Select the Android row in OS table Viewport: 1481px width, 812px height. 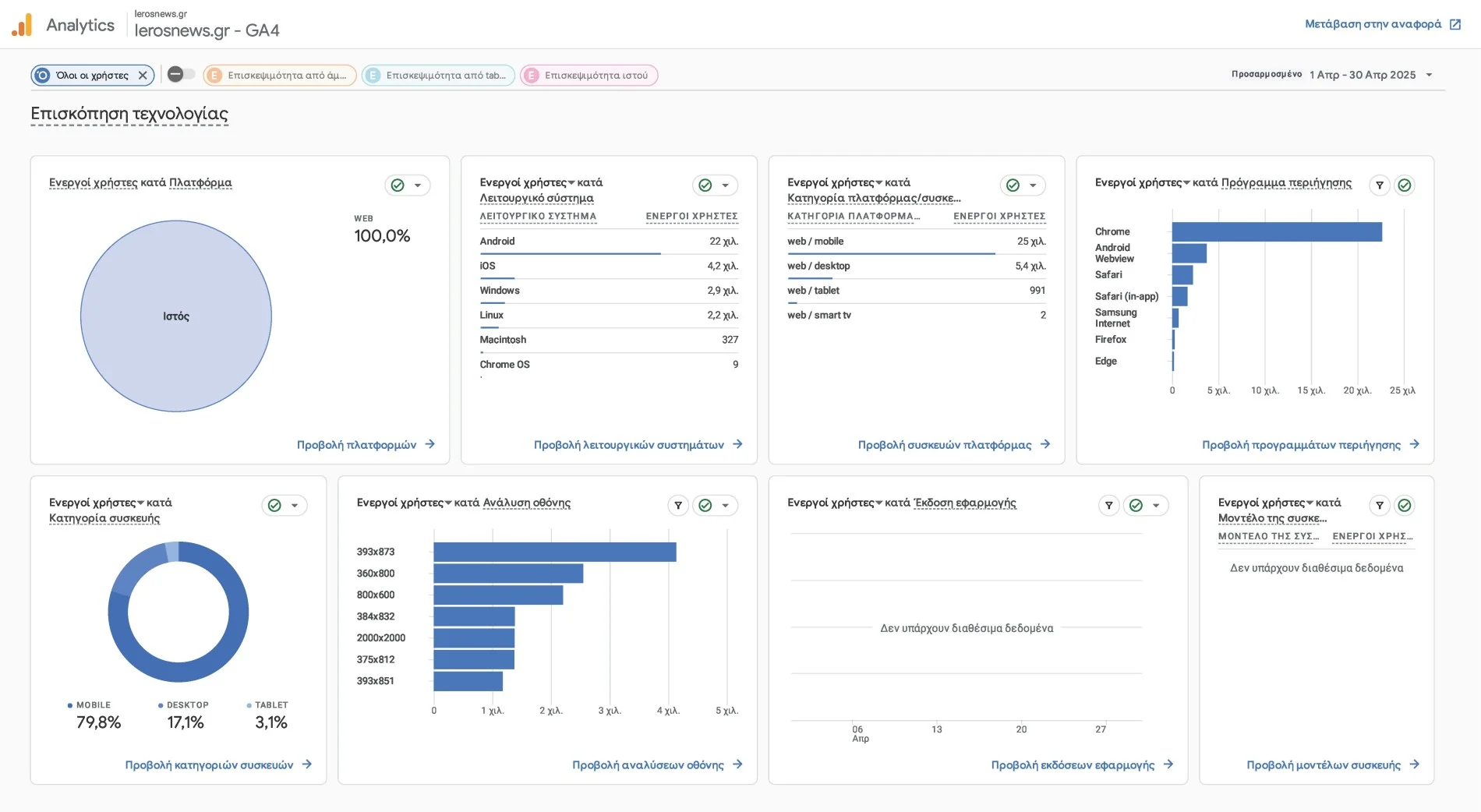tap(608, 242)
